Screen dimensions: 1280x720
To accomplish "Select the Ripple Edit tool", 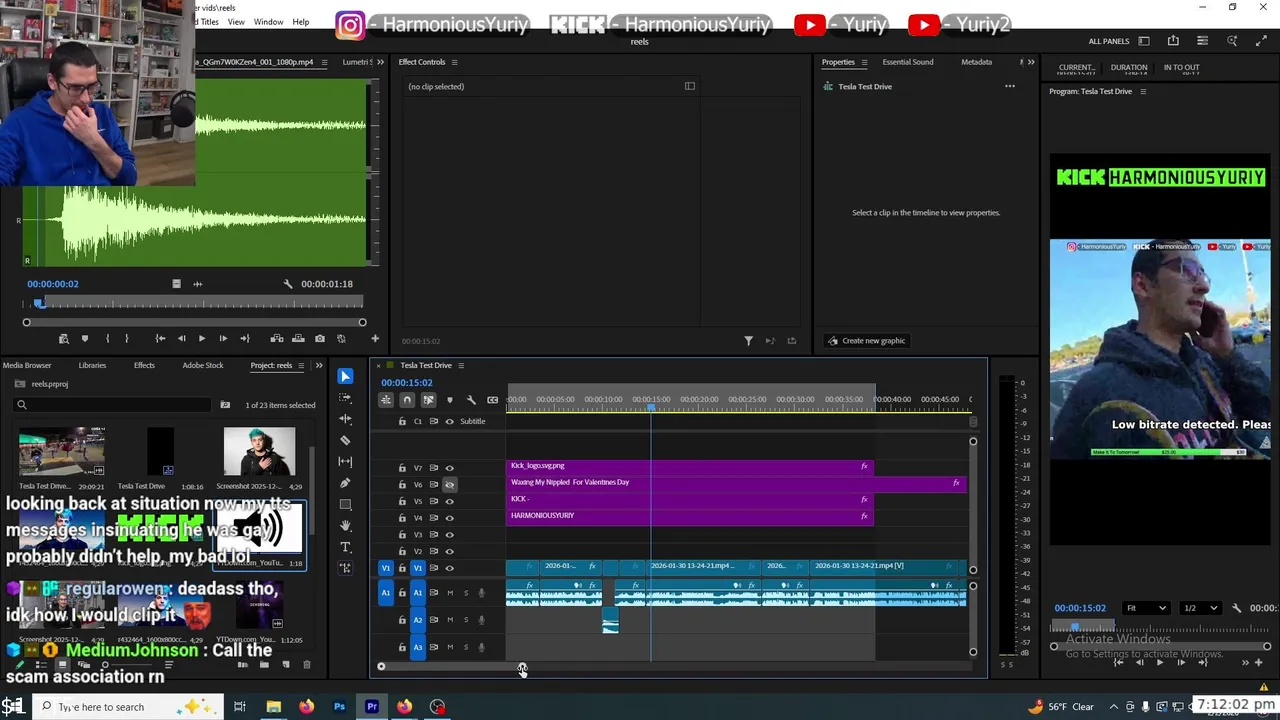I will click(345, 419).
